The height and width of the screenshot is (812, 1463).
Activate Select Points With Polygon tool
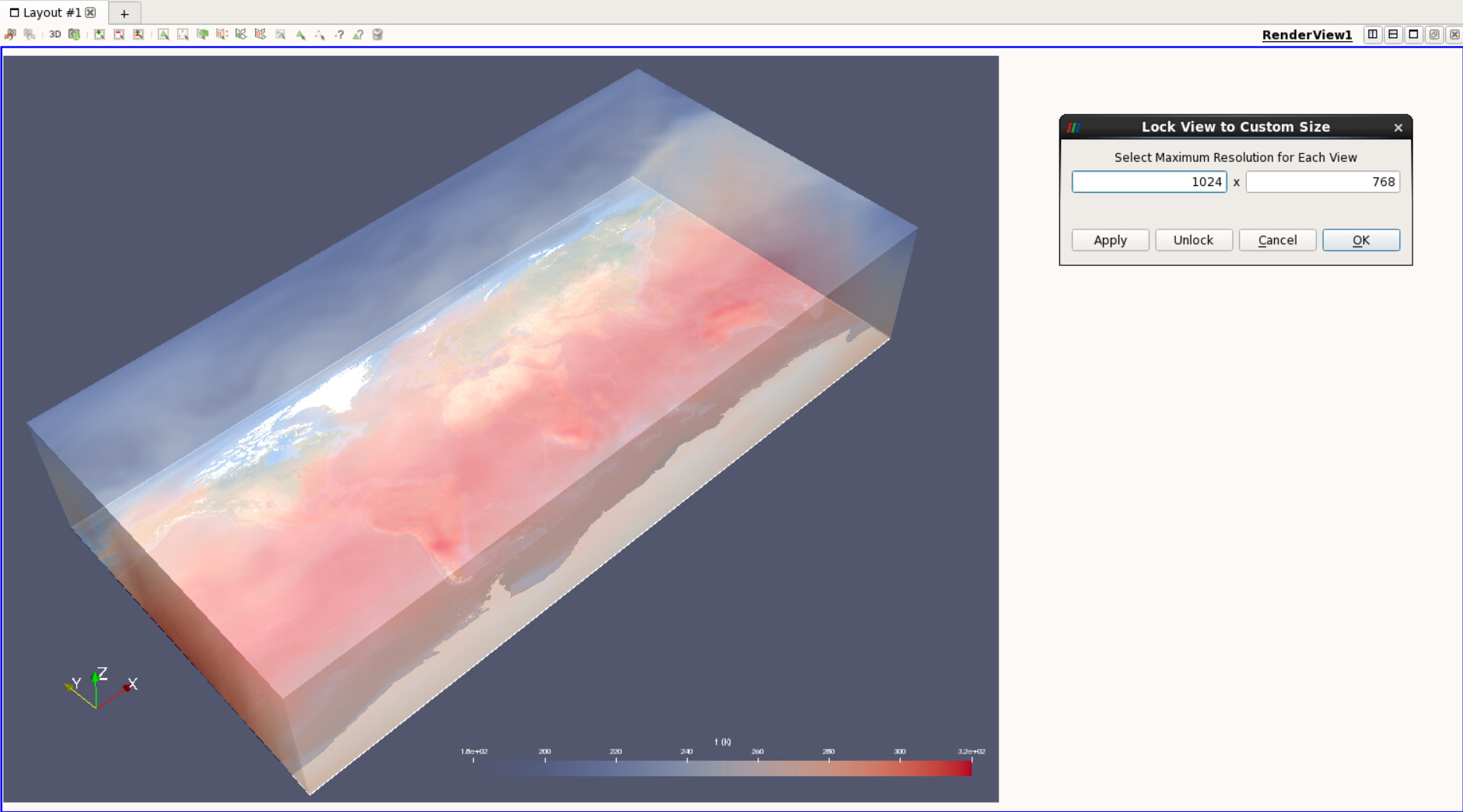point(261,34)
